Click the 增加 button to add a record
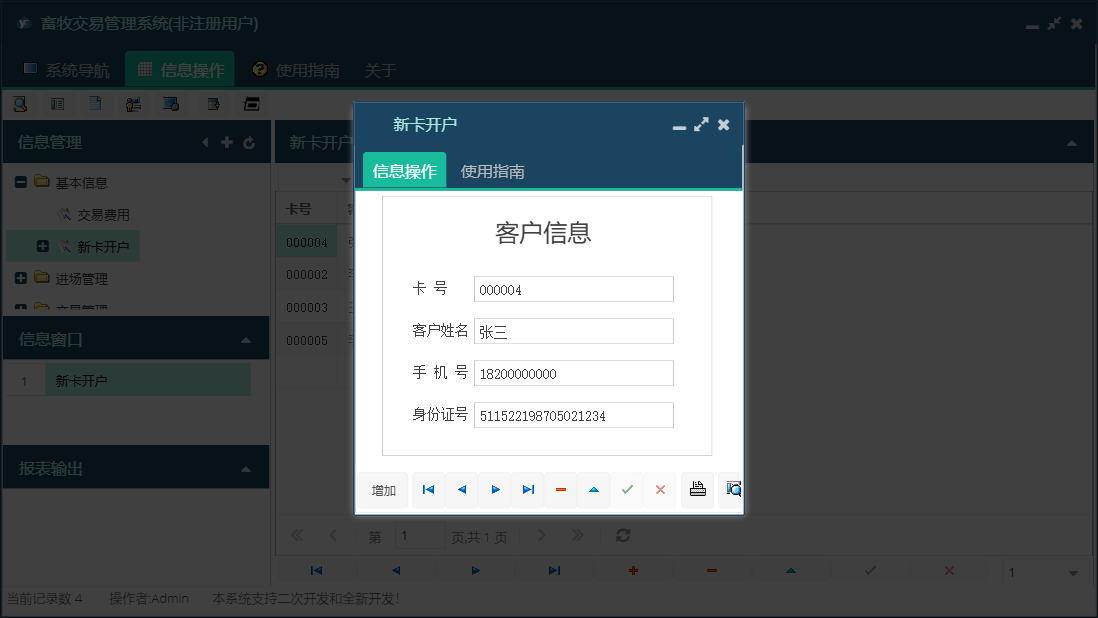 click(382, 490)
